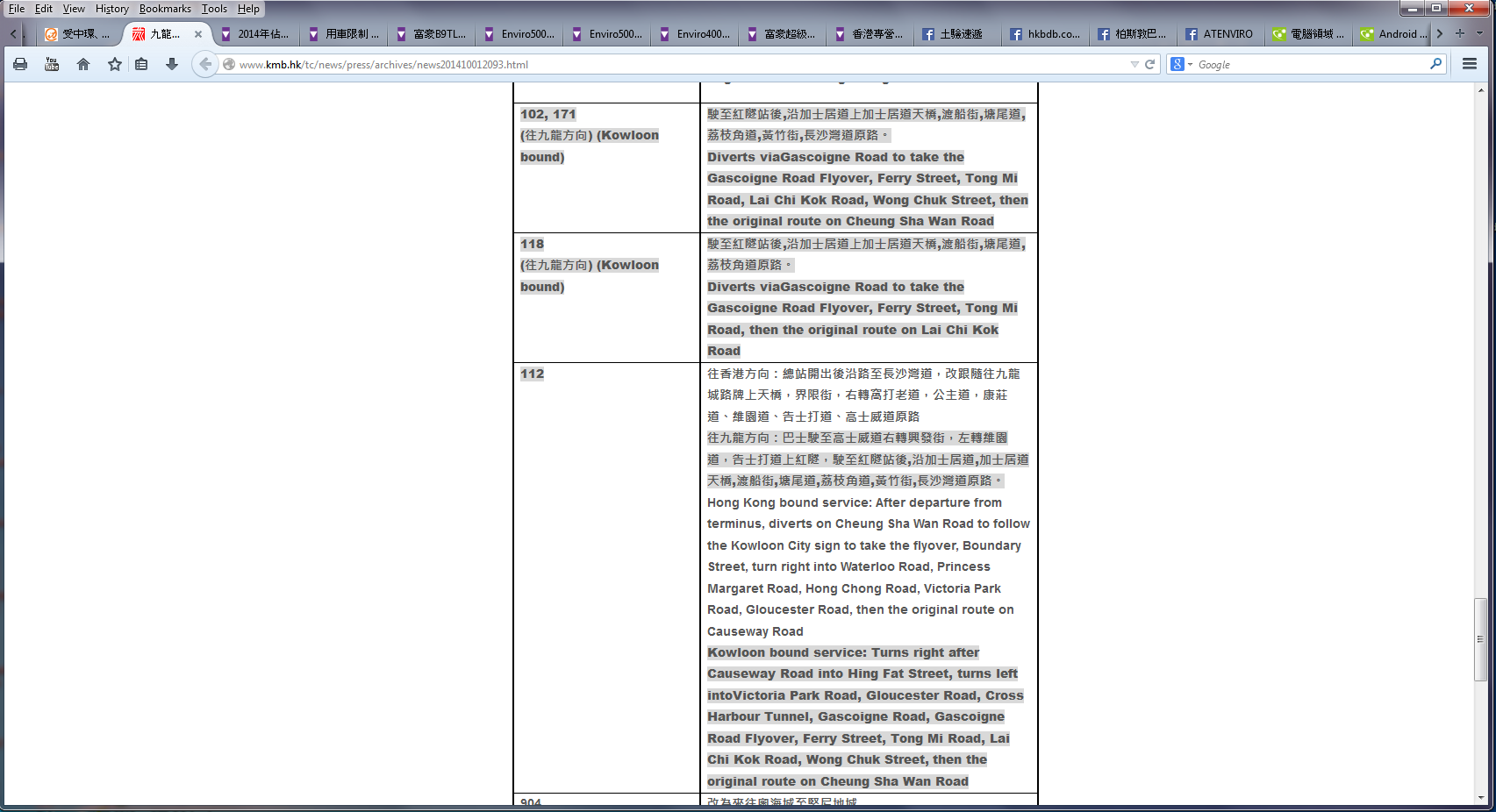Switch to the ATENVIRO tab
The image size is (1496, 812).
(x=1220, y=34)
